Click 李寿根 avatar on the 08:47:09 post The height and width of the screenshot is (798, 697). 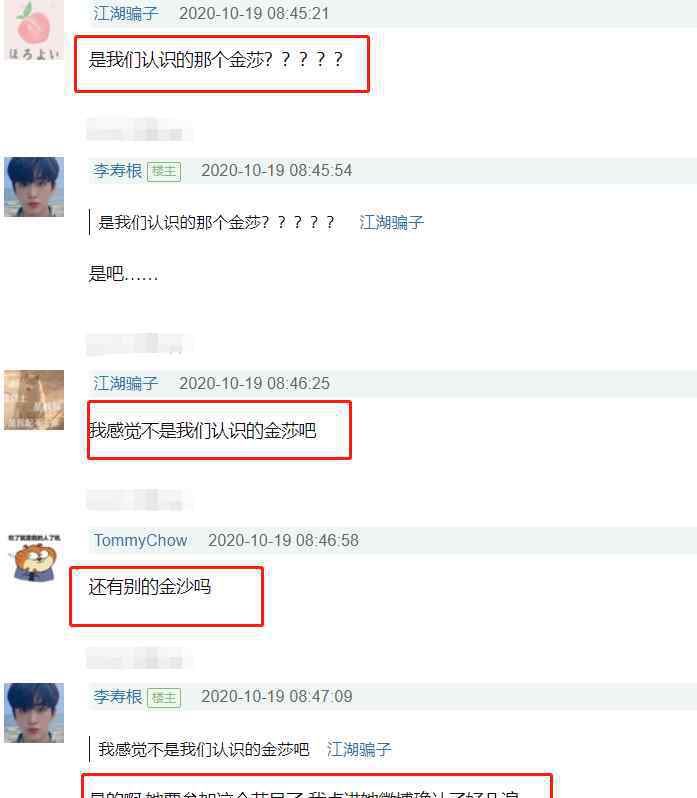34,712
